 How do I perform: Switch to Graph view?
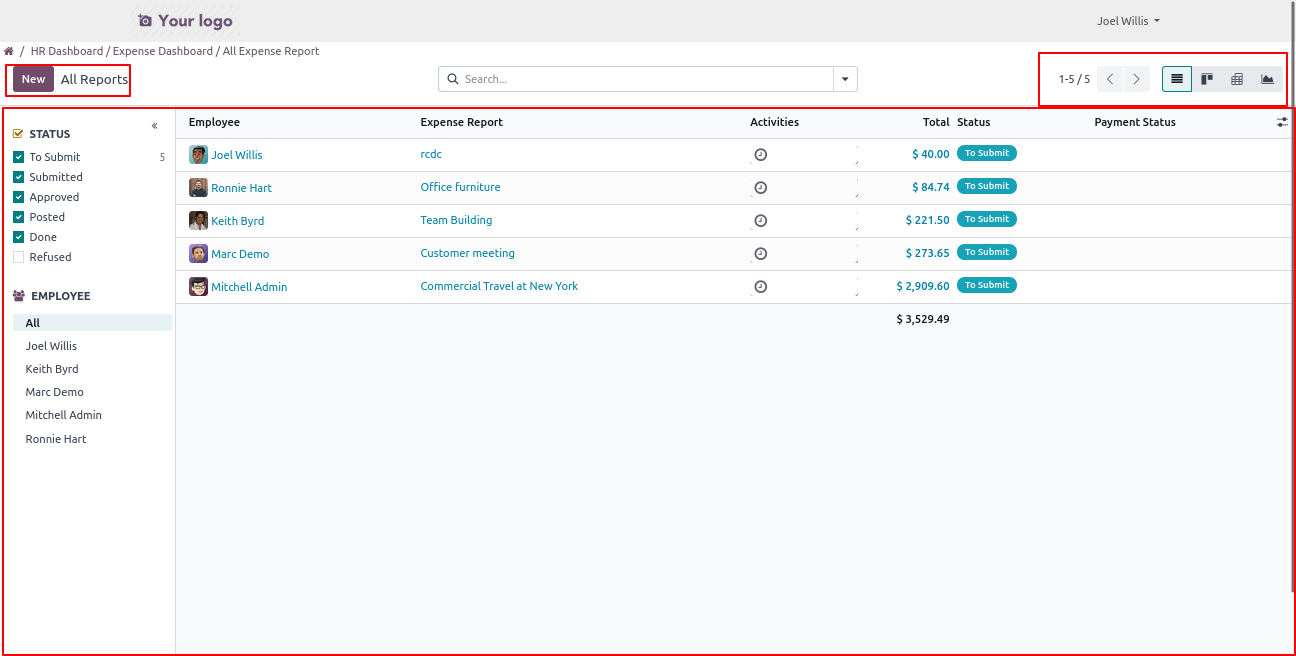[x=1267, y=79]
